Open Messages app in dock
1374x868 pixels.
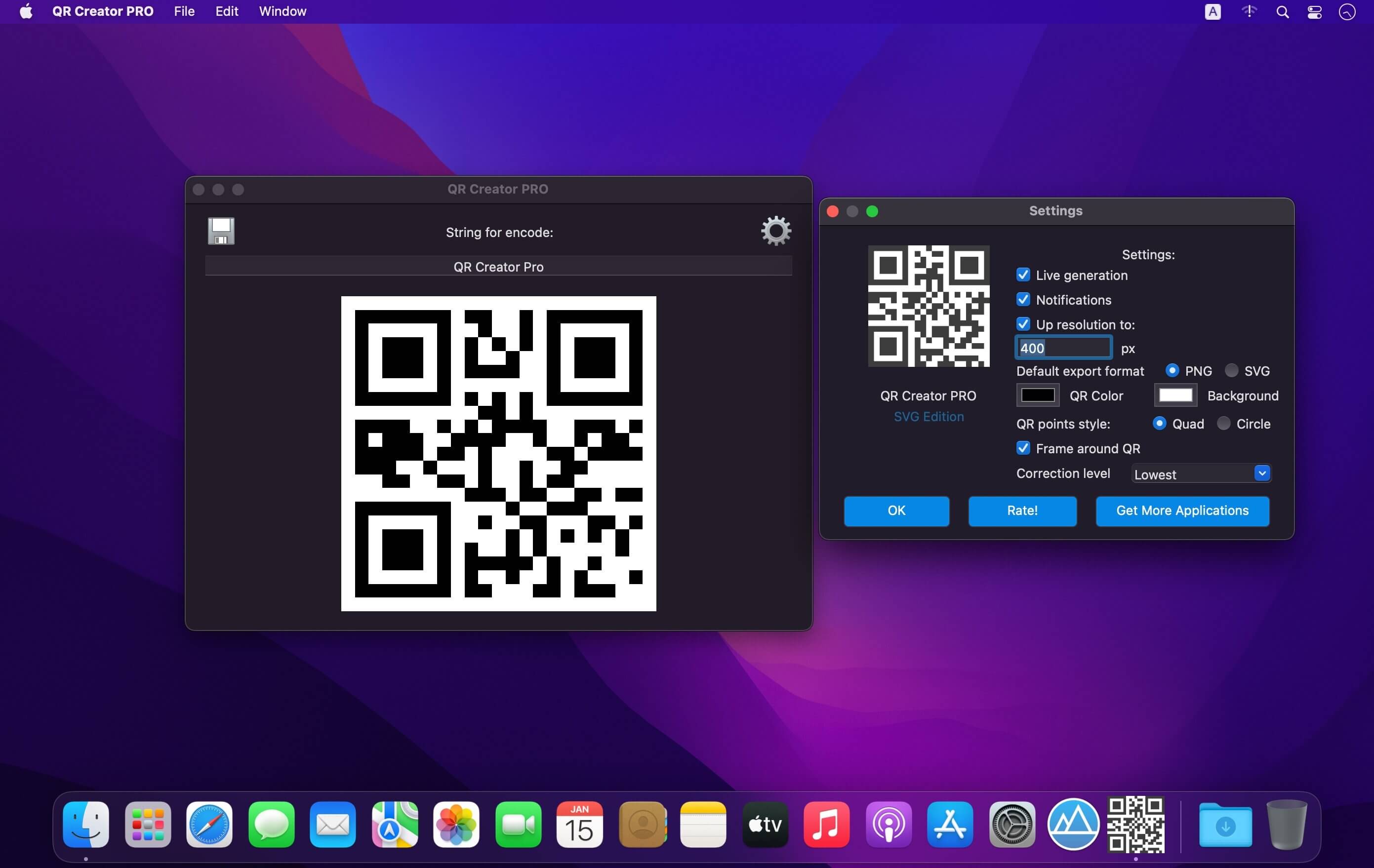tap(272, 824)
